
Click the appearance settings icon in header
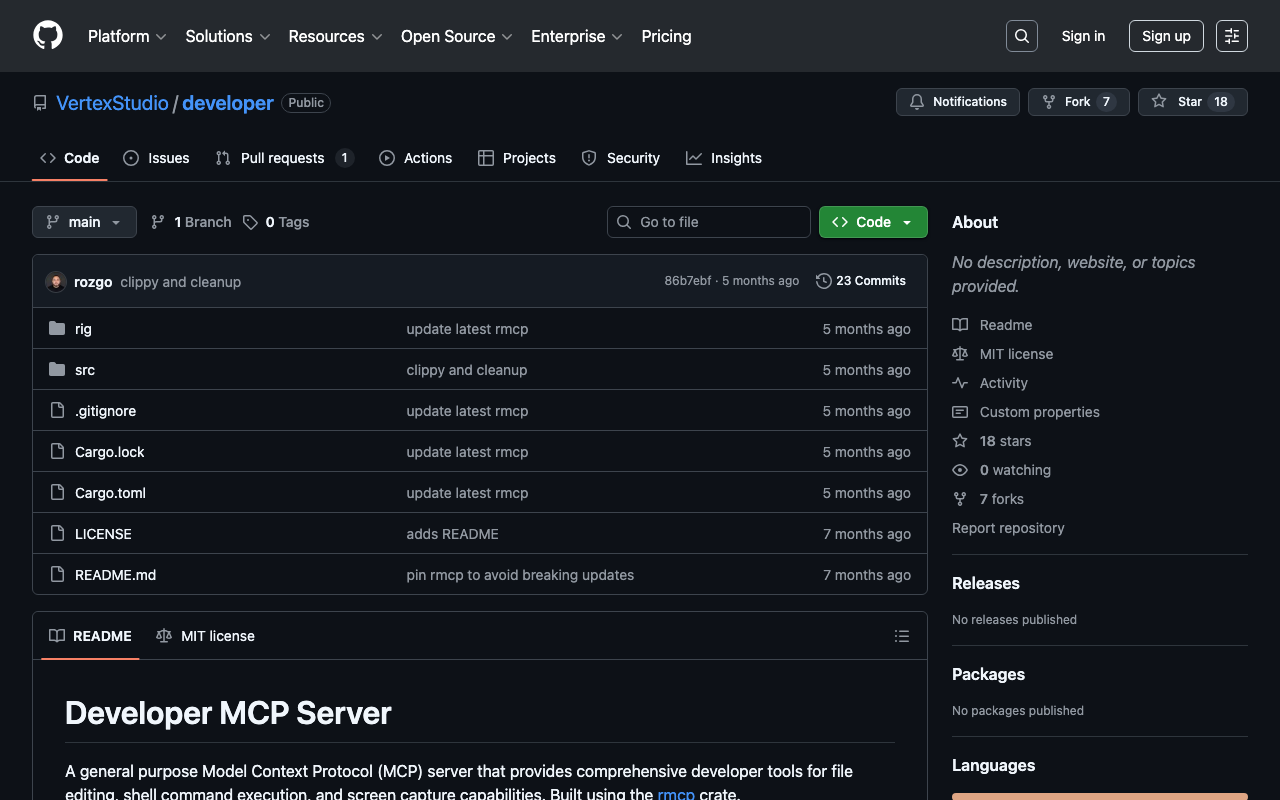pyautogui.click(x=1231, y=36)
